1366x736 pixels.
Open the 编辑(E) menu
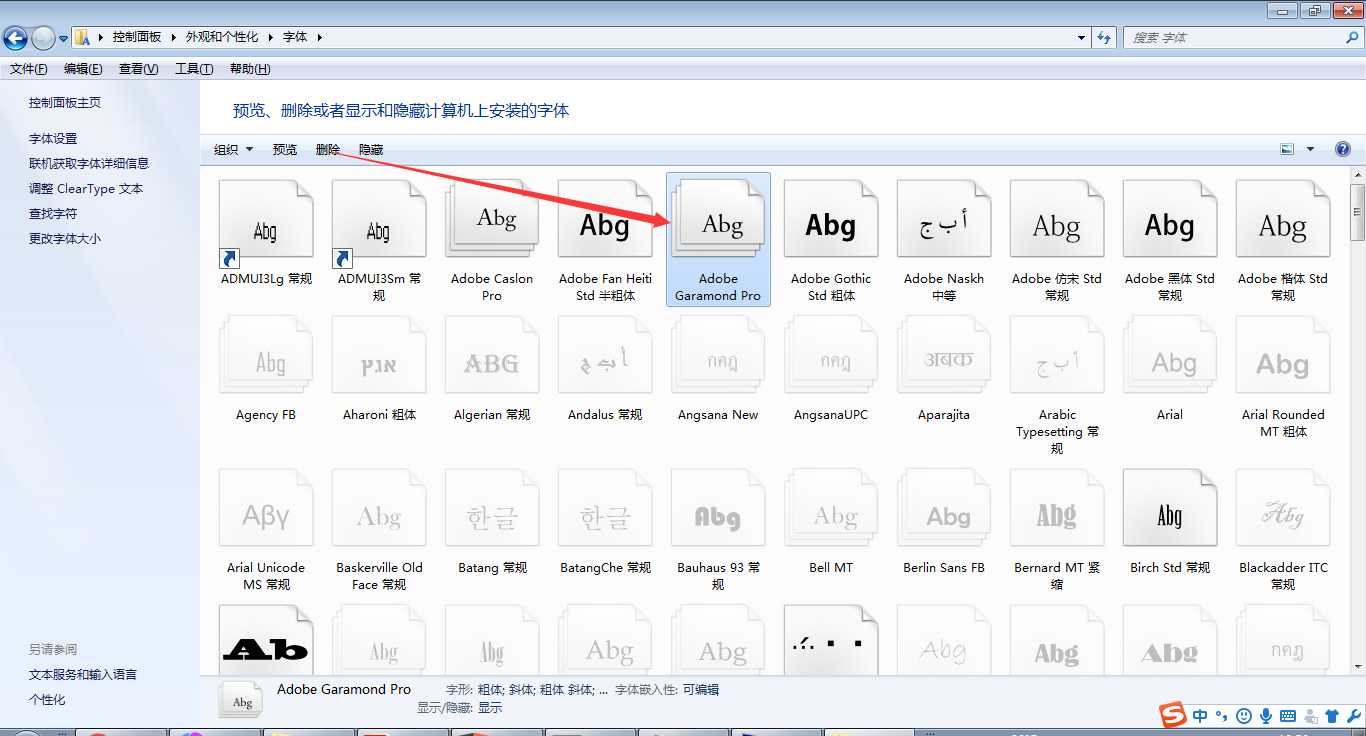[83, 69]
